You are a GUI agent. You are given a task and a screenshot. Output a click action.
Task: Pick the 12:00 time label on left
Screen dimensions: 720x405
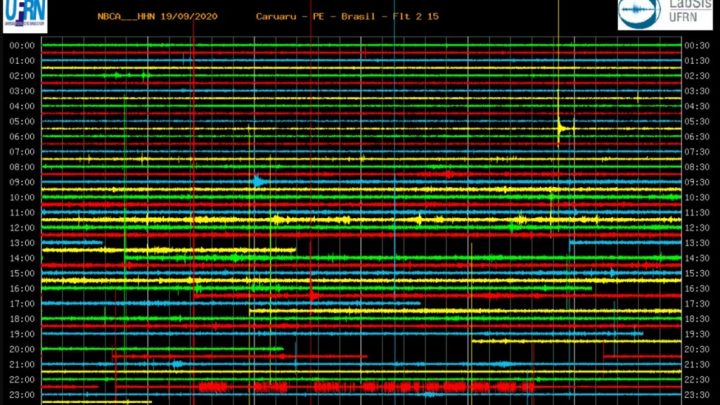pos(21,228)
